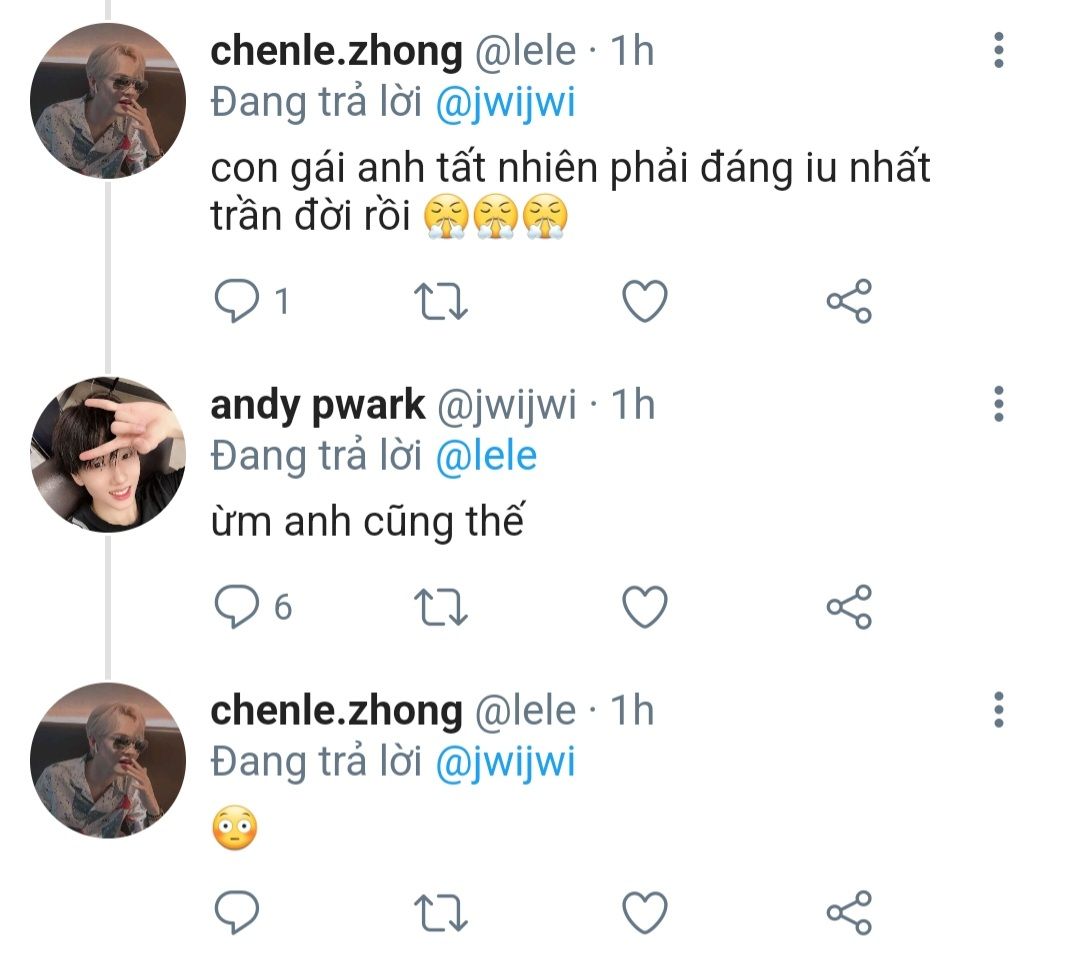
Task: Open chenle.zhong avatar on top tweet
Action: coord(108,101)
